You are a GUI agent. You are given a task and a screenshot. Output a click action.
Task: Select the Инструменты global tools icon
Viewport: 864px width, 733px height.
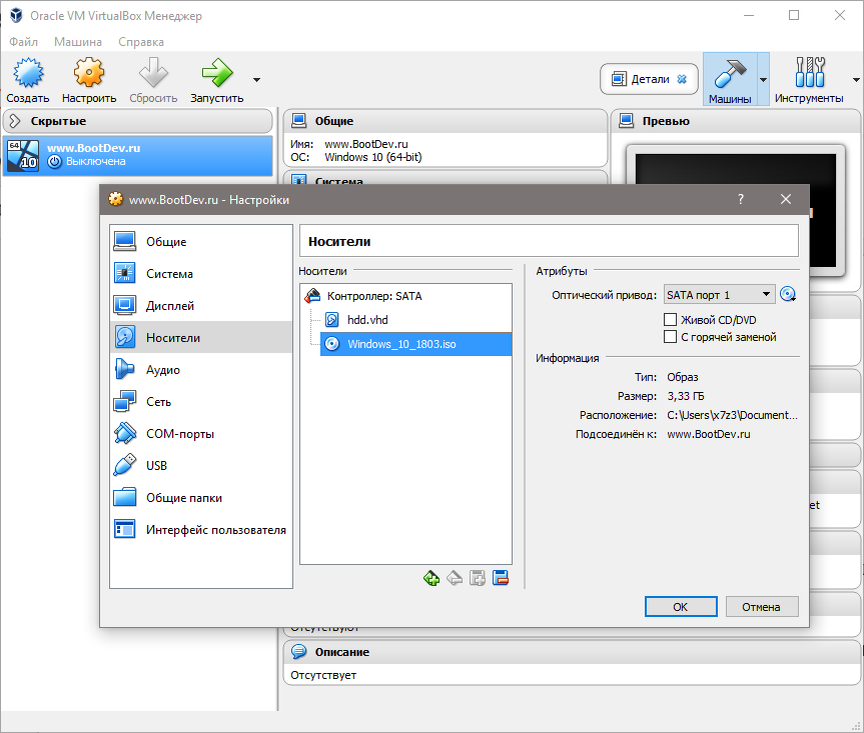pyautogui.click(x=809, y=72)
